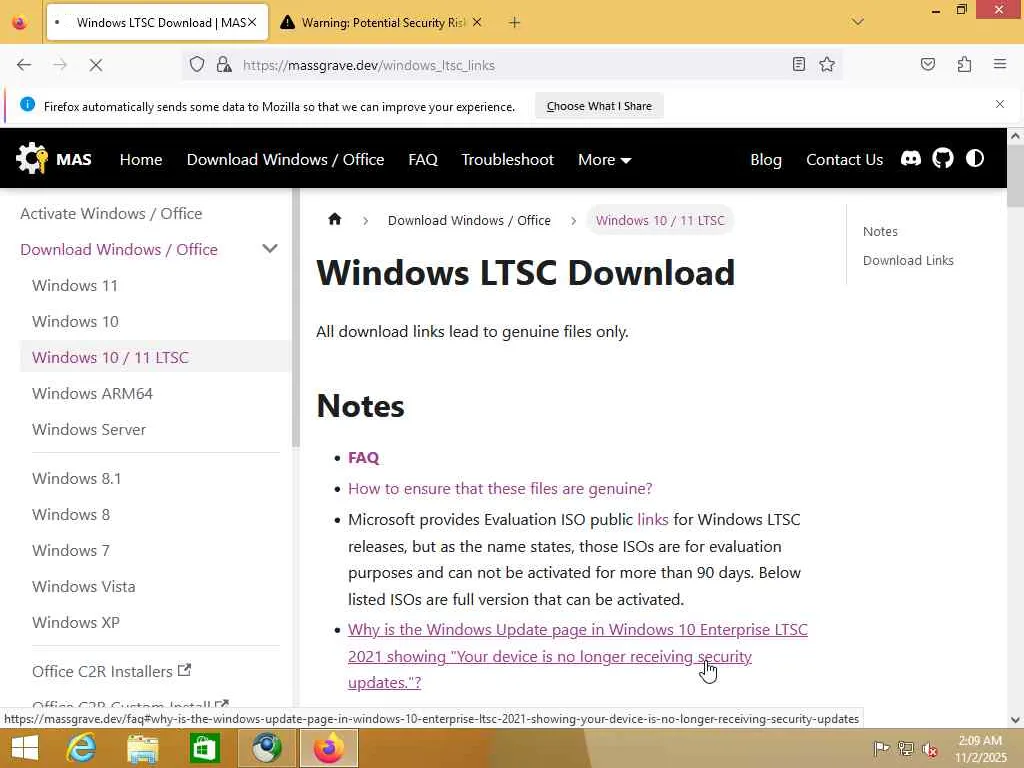Open the Contact Us link

(x=844, y=160)
